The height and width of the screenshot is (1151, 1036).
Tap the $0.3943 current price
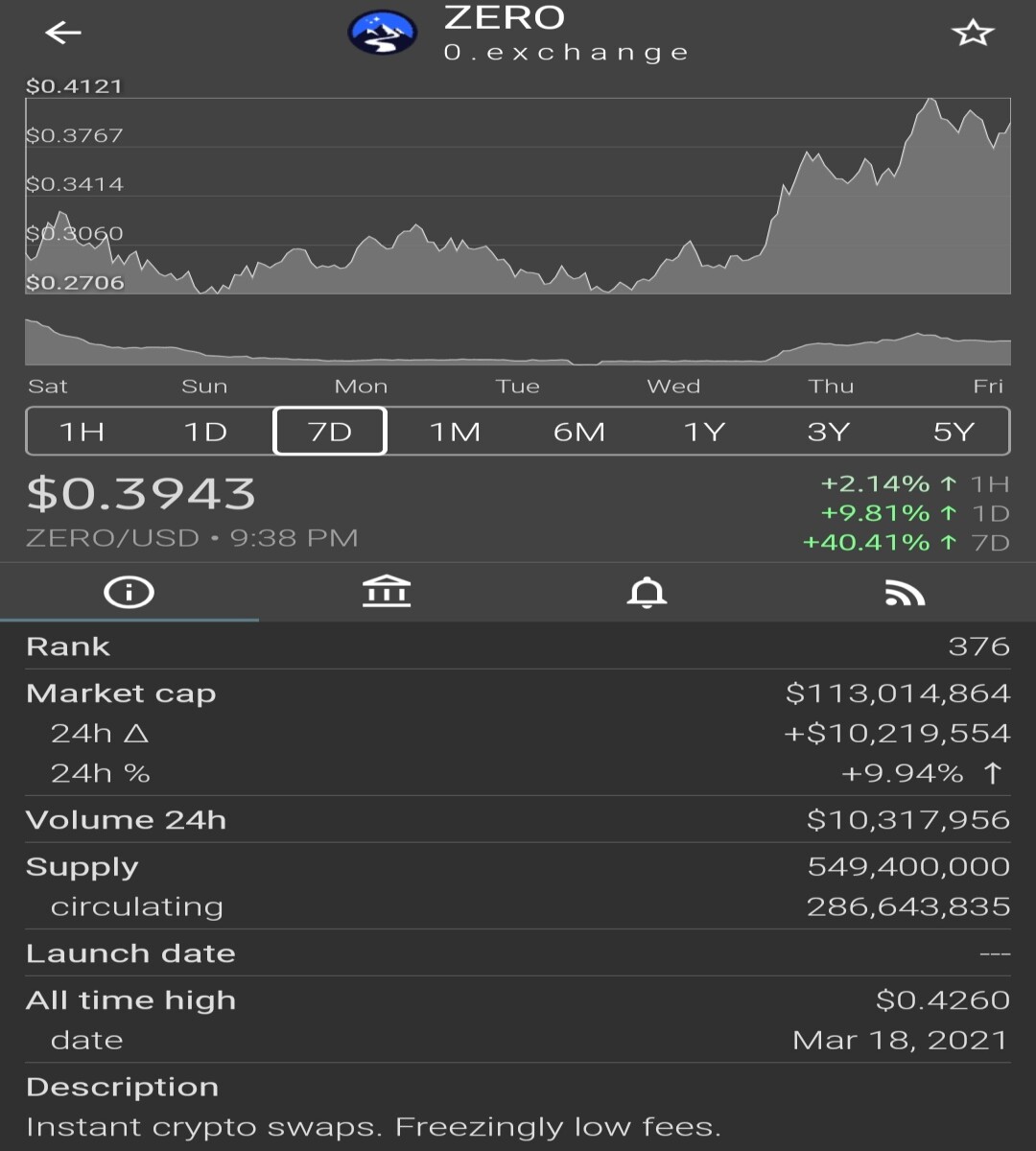(x=141, y=493)
